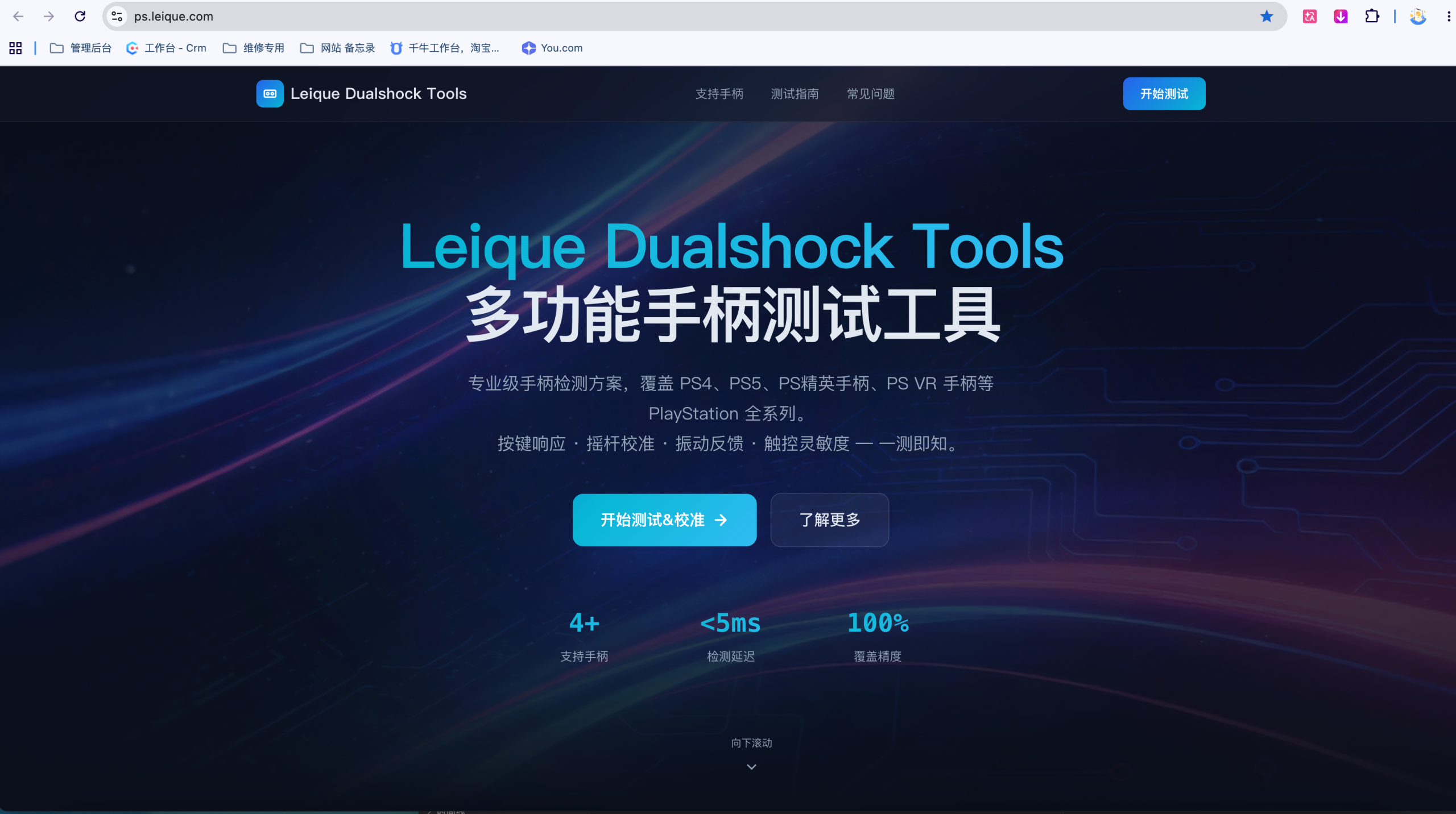Click the 100% 覆盖精度 statistic

[x=878, y=637]
